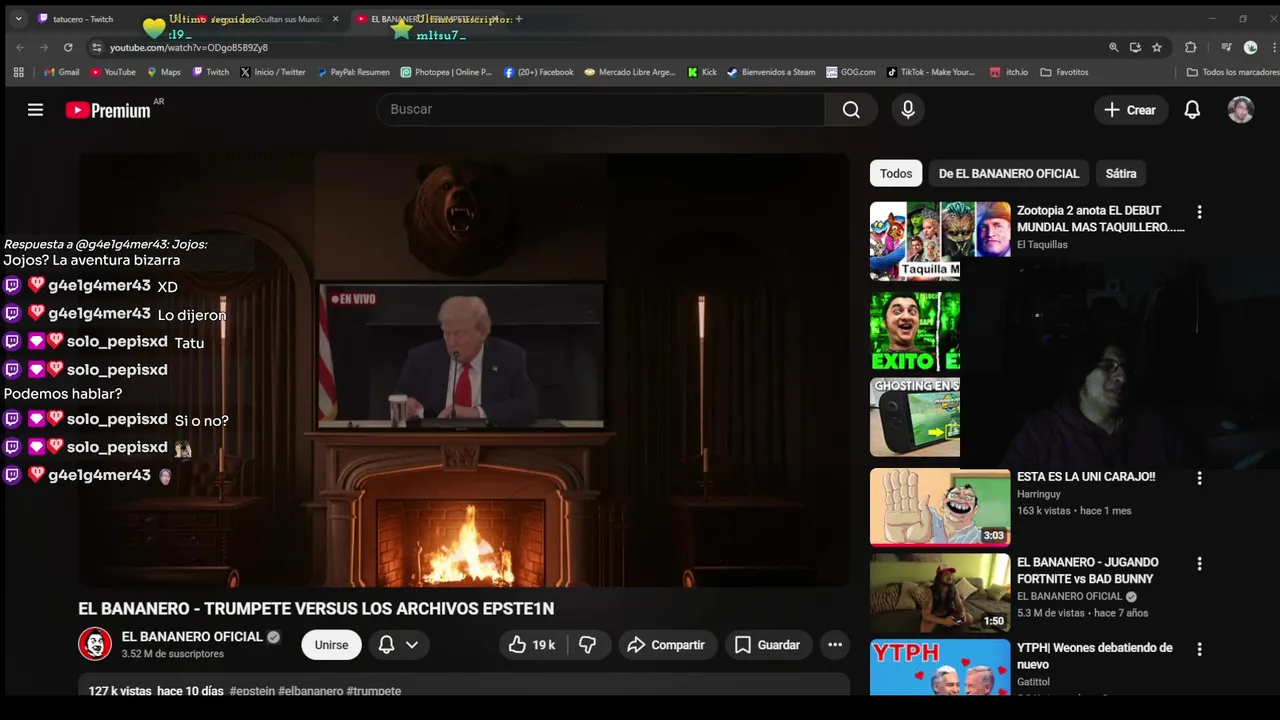The image size is (1280, 720).
Task: Select De EL BANANERO OFICIAL chip
Action: [1009, 173]
